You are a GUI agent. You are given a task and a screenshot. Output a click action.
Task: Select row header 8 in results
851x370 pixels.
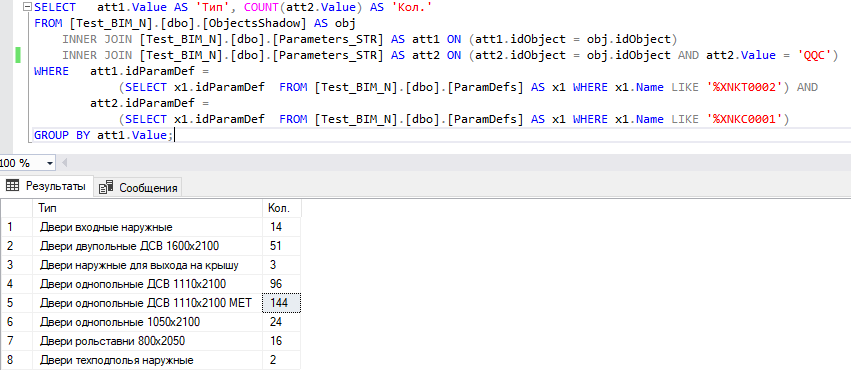click(17, 360)
